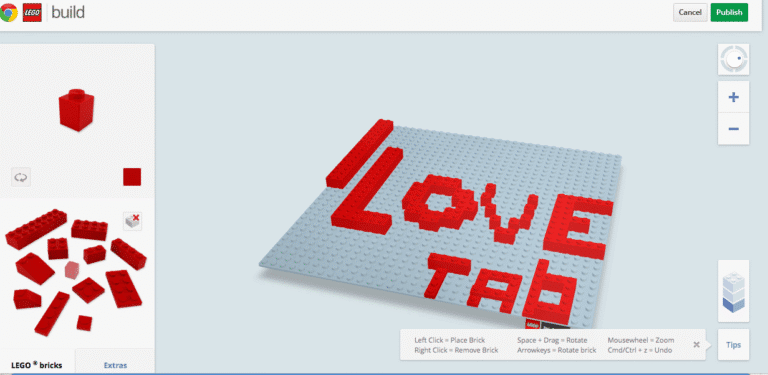Screen dimensions: 768x375
Task: Select the 2x4 brick in palette
Action: point(89,230)
